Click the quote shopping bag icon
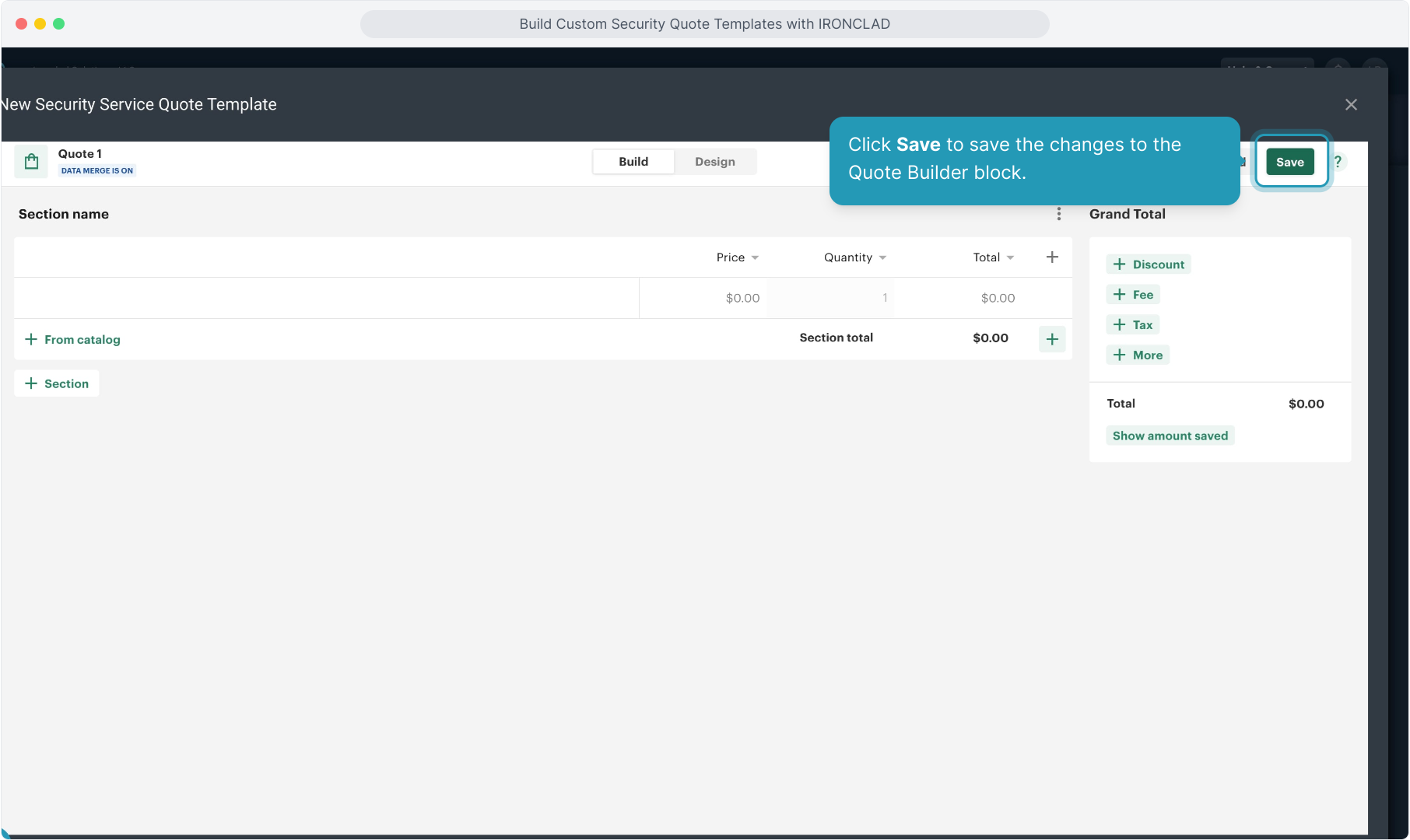Image resolution: width=1410 pixels, height=840 pixels. point(31,162)
